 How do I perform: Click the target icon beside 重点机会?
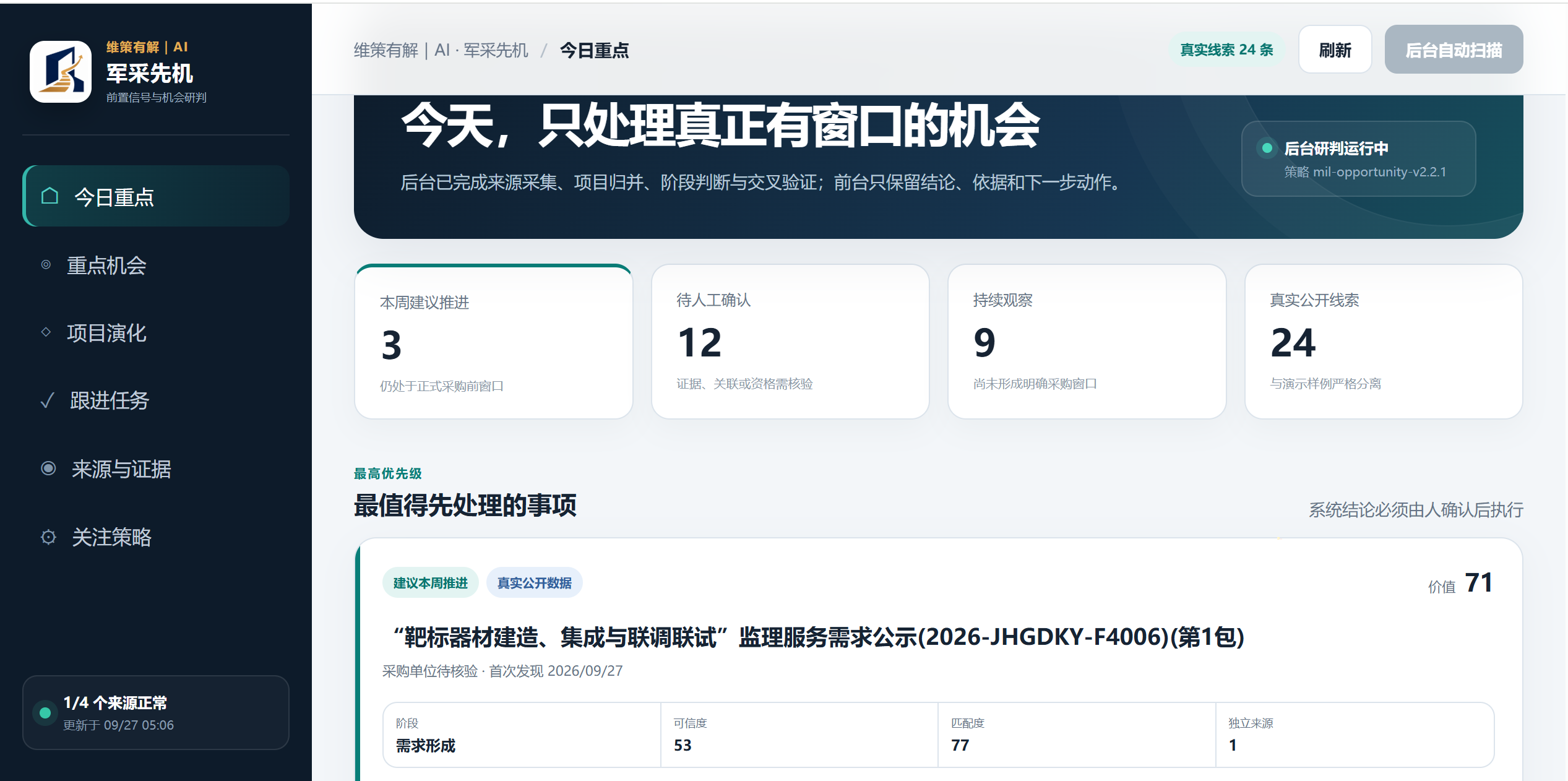click(x=46, y=265)
